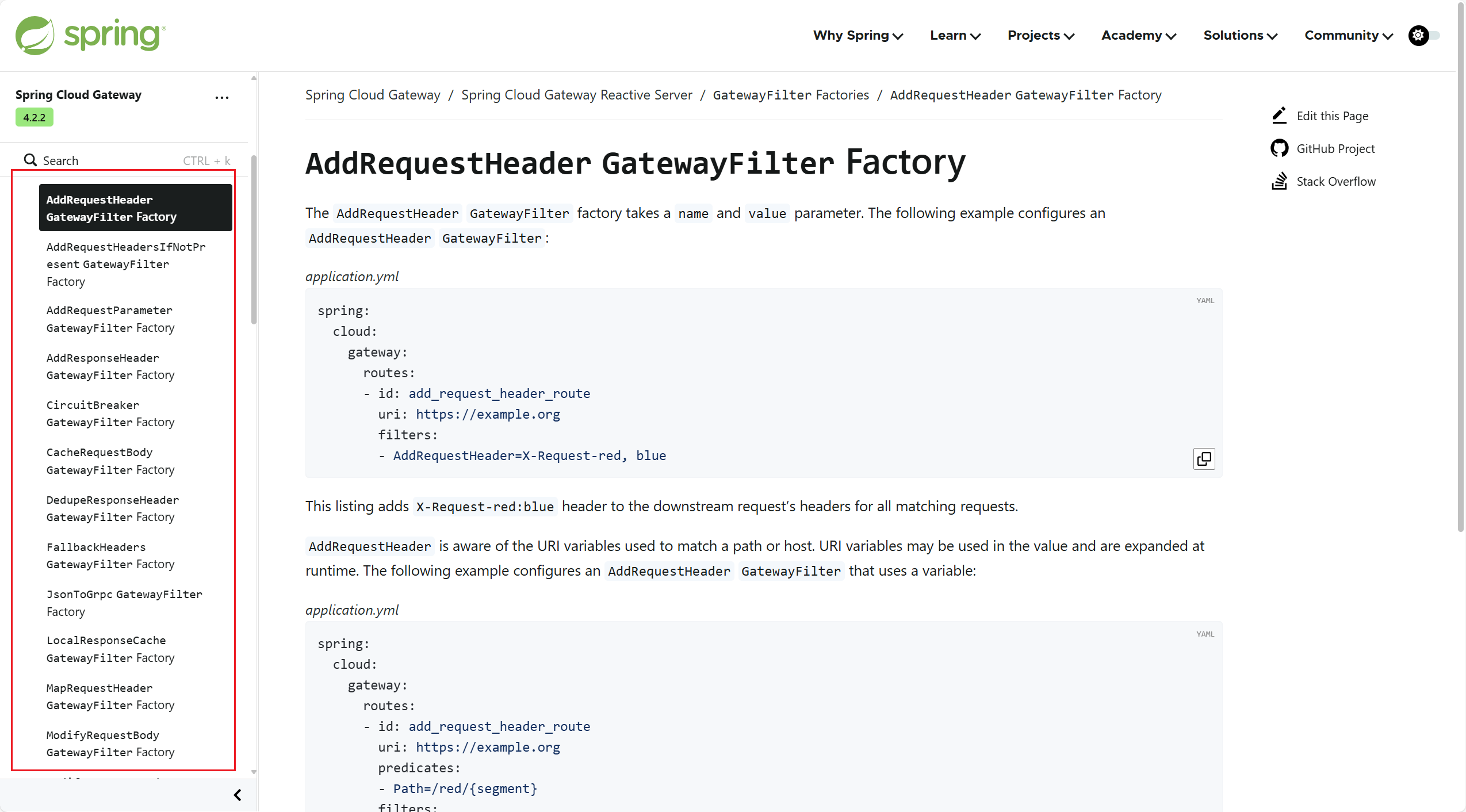1466x812 pixels.
Task: Open the three-dot menu beside Spring Cloud Gateway
Action: coord(221,98)
